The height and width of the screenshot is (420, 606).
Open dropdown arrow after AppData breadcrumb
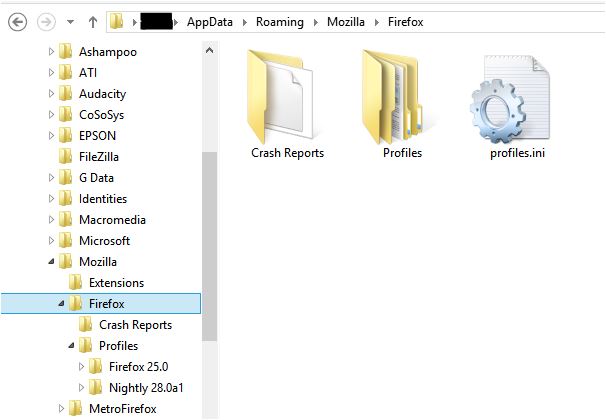[245, 22]
